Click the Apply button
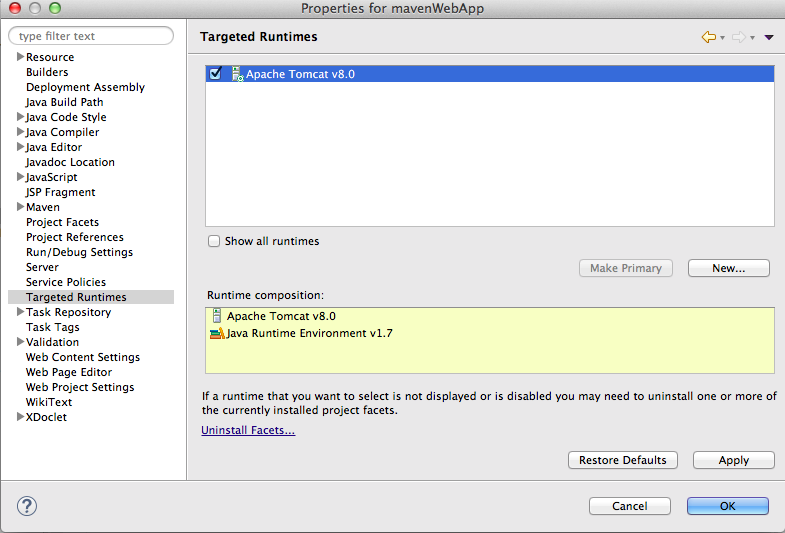 click(x=733, y=460)
